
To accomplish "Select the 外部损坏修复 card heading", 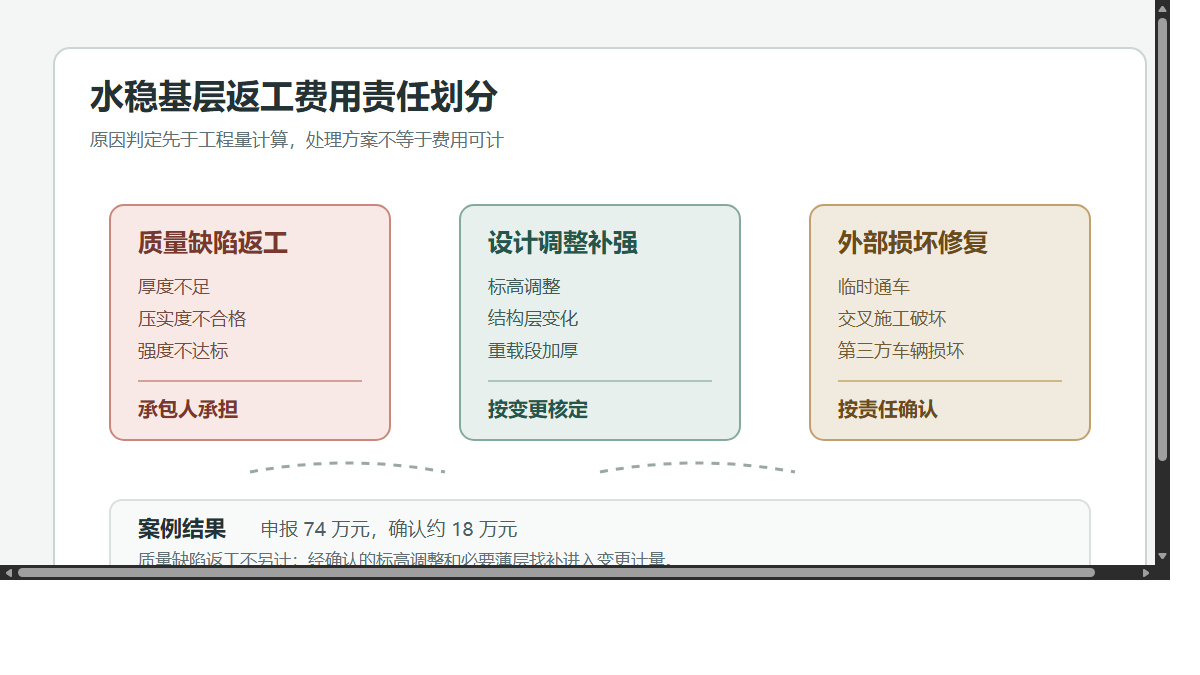I will (x=913, y=243).
